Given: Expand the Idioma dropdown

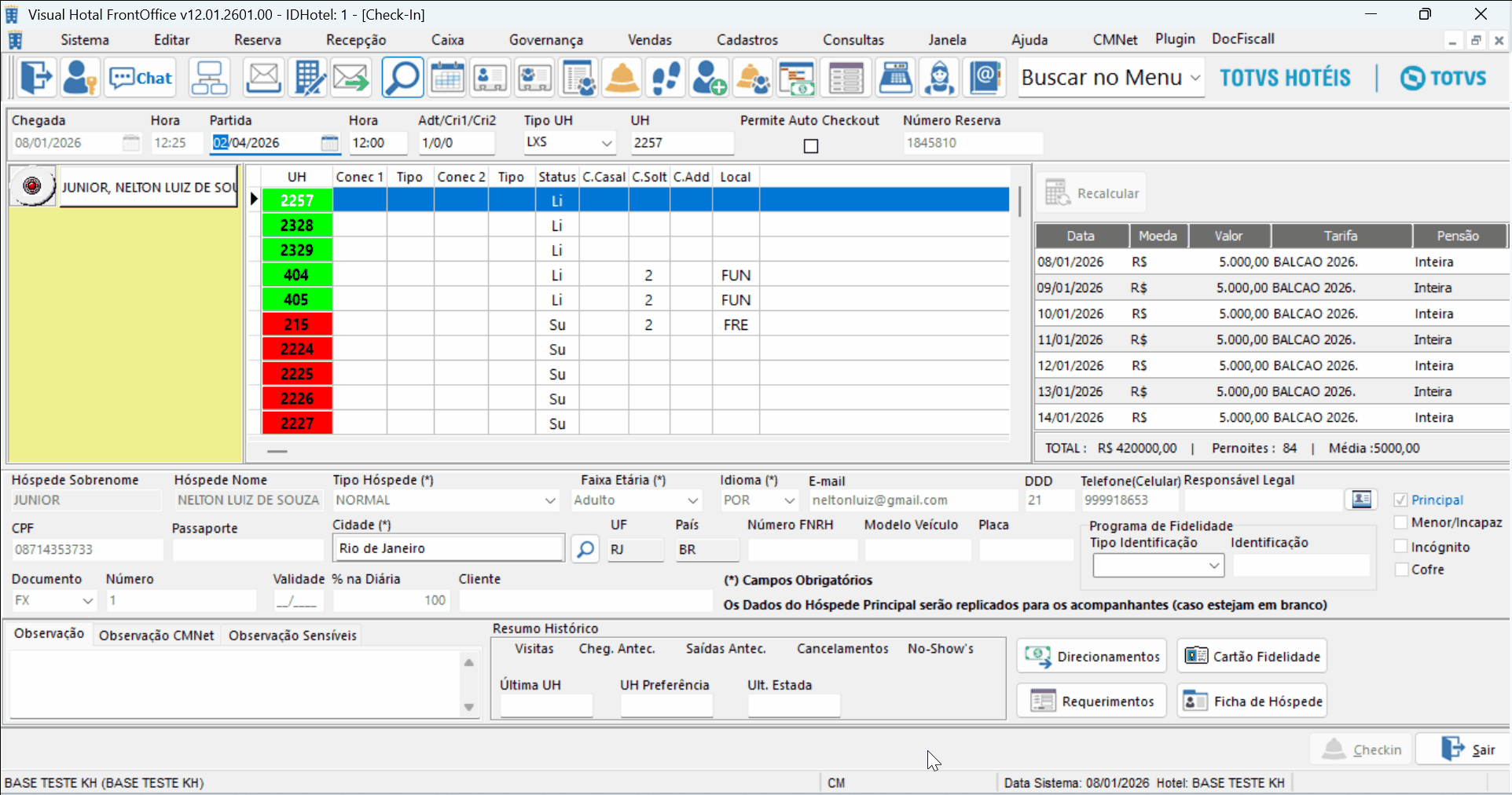Looking at the screenshot, I should pos(790,500).
